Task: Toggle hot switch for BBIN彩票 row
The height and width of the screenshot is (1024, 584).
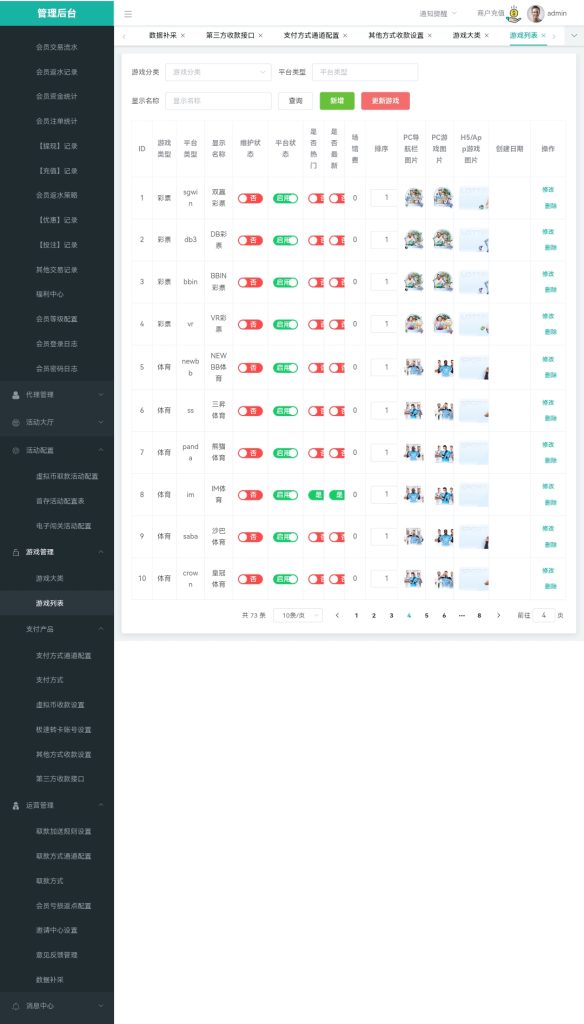Action: [x=316, y=282]
